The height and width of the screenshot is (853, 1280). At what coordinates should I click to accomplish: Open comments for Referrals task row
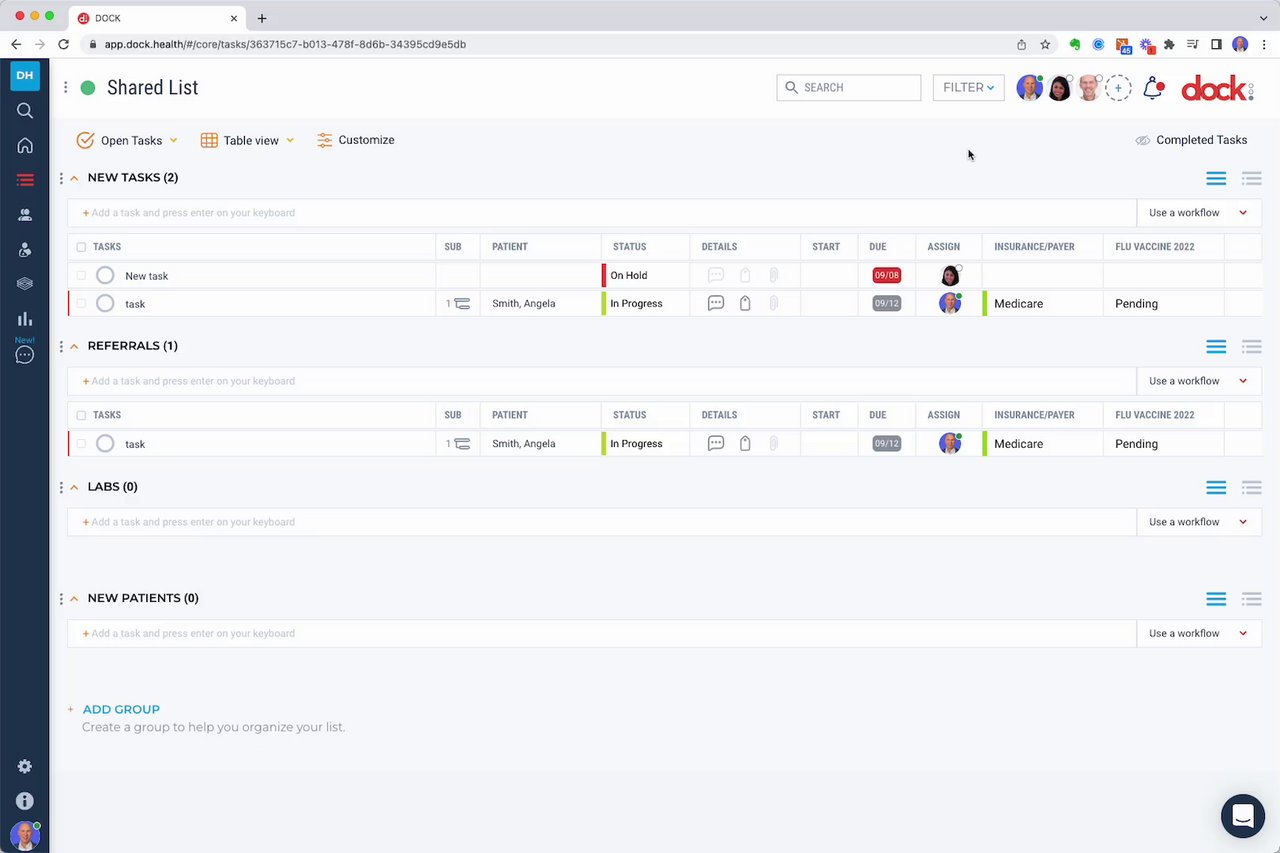[x=716, y=444]
